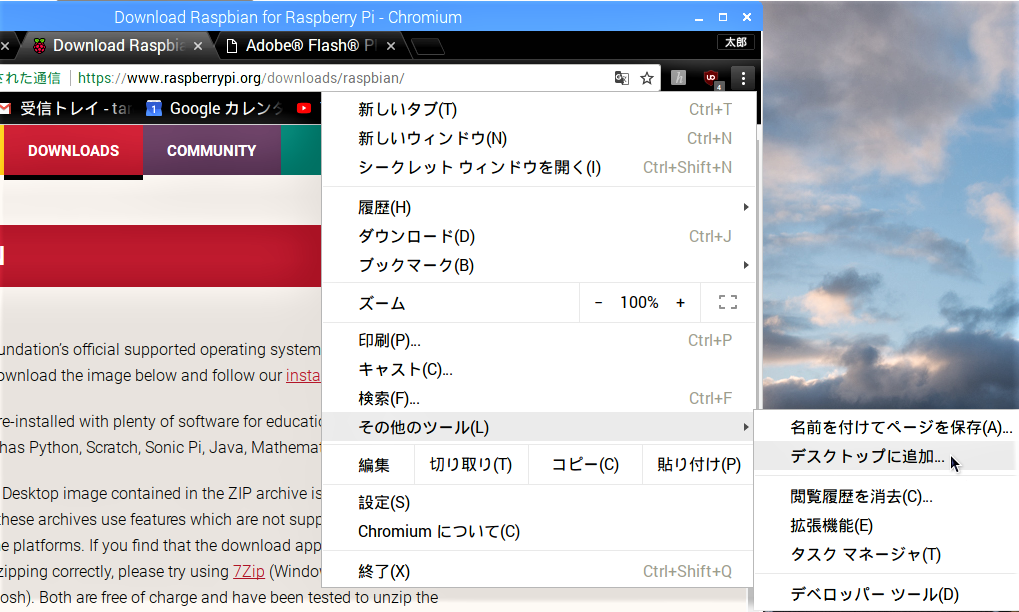Open 検索(F)... menu item
Image resolution: width=1019 pixels, height=612 pixels.
click(x=539, y=398)
